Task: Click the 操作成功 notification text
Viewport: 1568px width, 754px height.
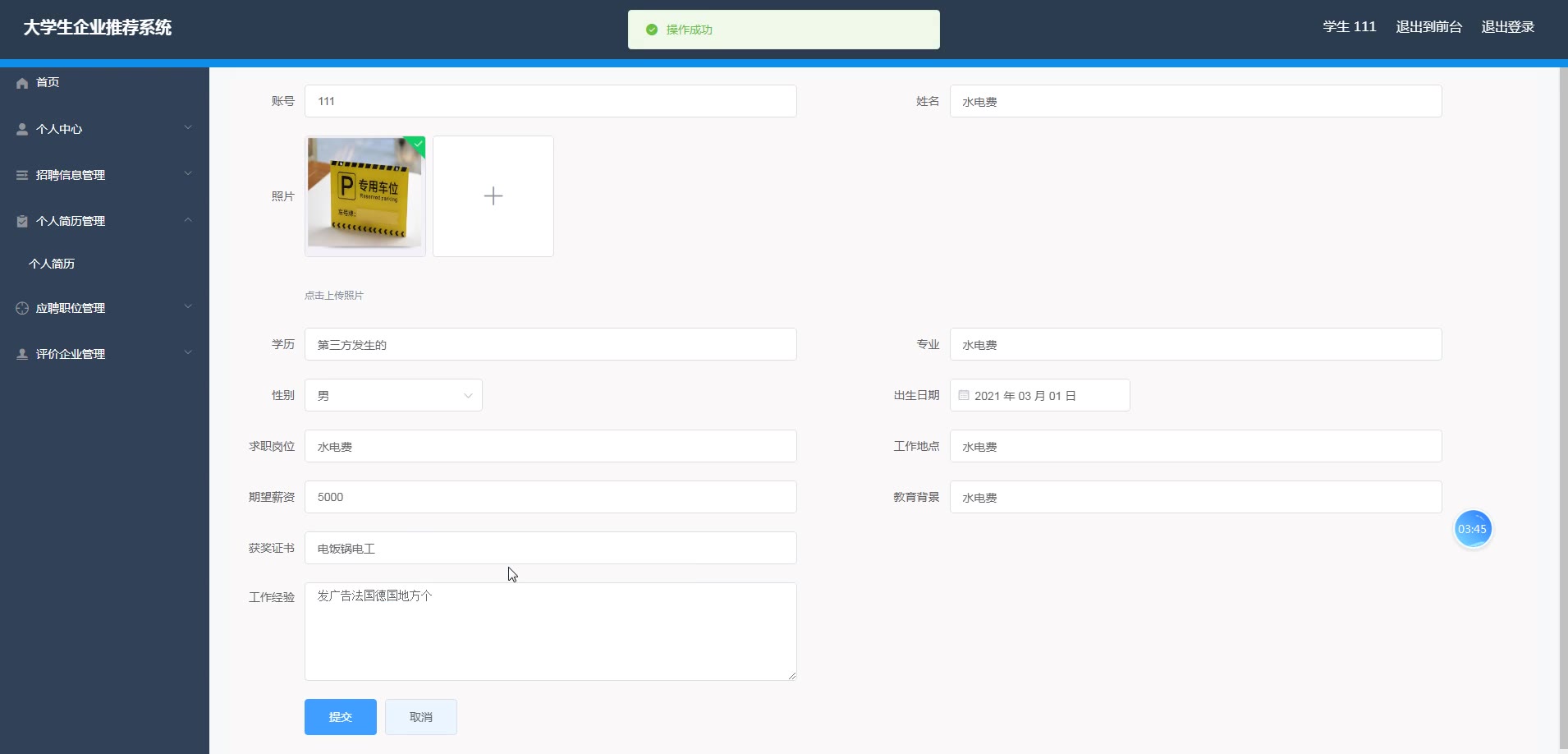Action: click(690, 30)
